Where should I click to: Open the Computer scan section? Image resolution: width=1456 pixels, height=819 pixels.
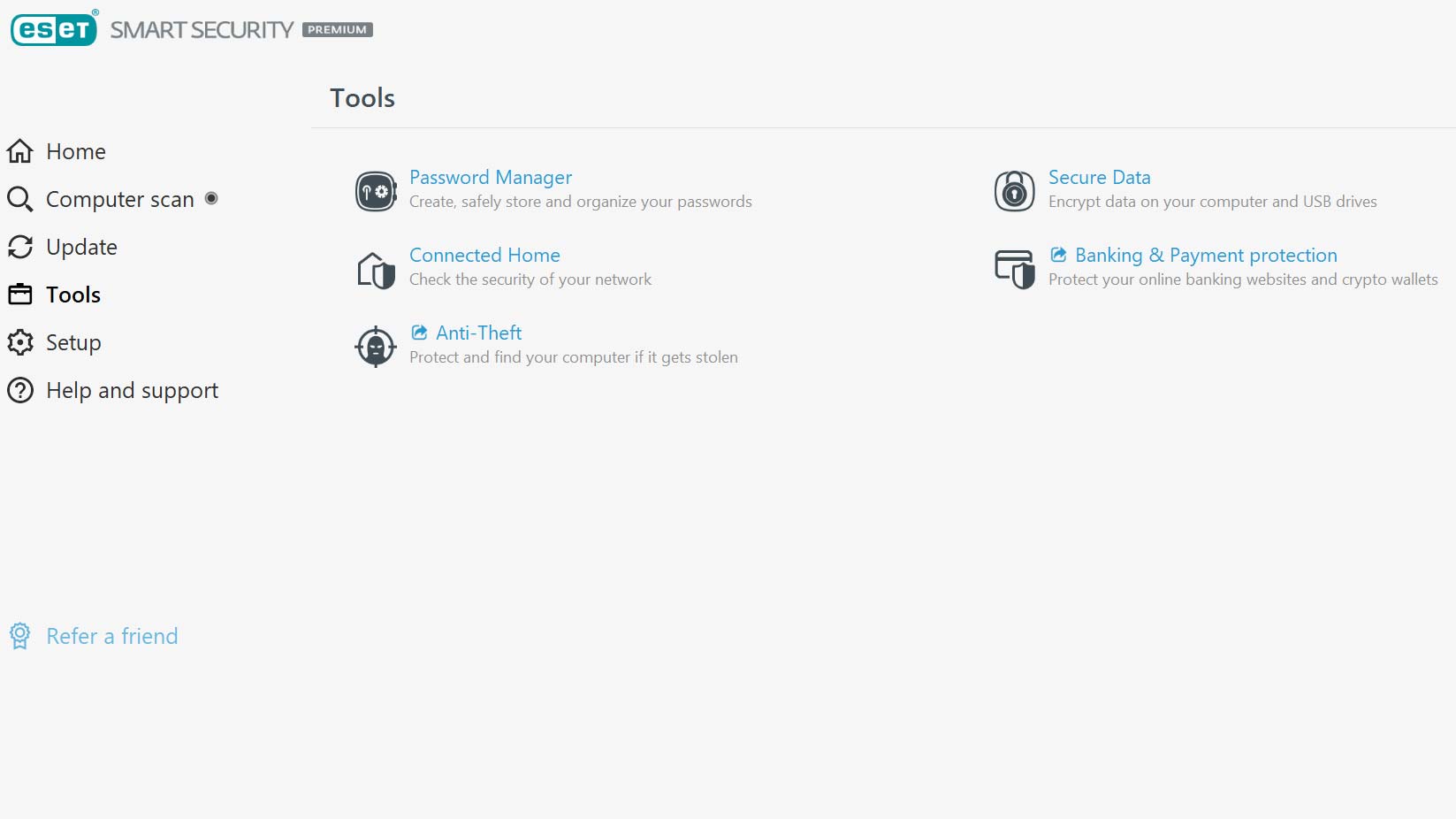click(120, 200)
